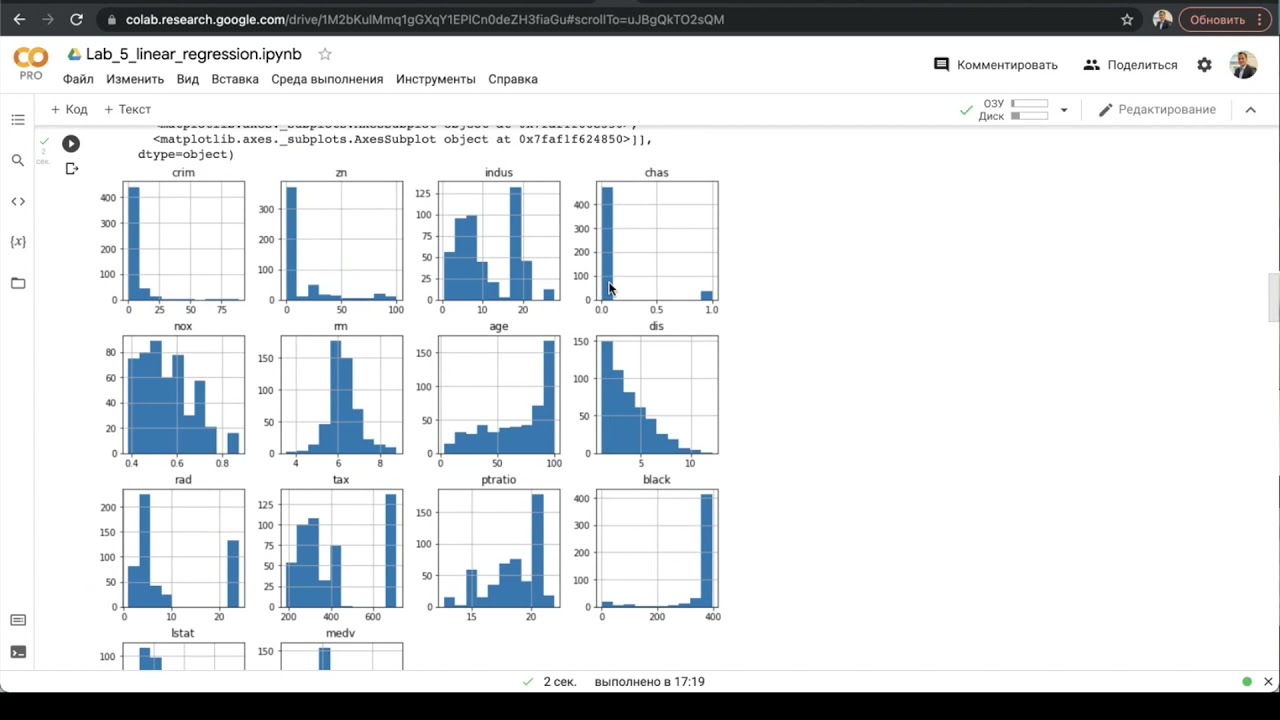This screenshot has height=720, width=1280.
Task: Open the Инструменты menu
Action: coord(436,79)
